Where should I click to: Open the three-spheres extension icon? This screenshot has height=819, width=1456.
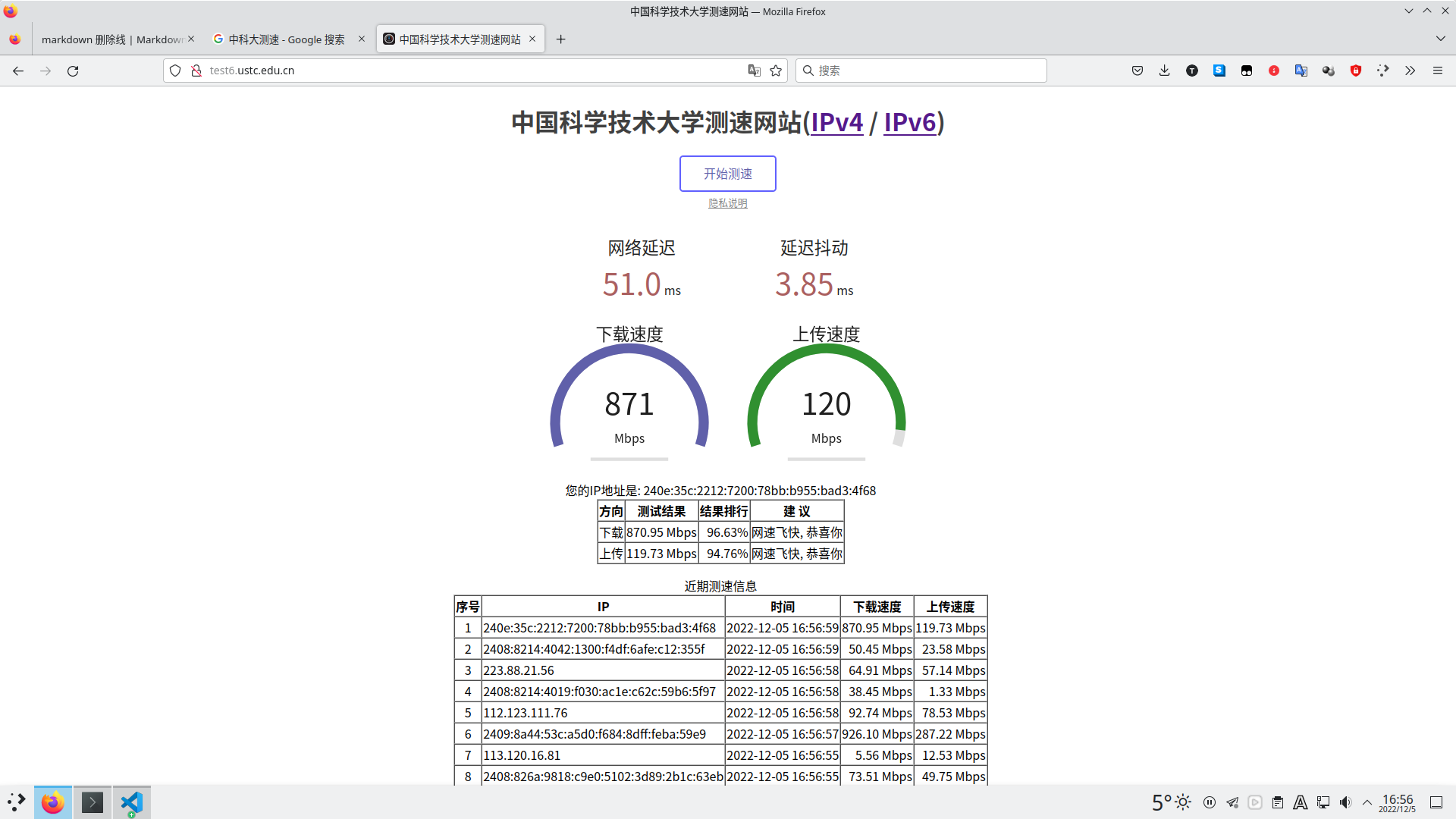pyautogui.click(x=1329, y=71)
